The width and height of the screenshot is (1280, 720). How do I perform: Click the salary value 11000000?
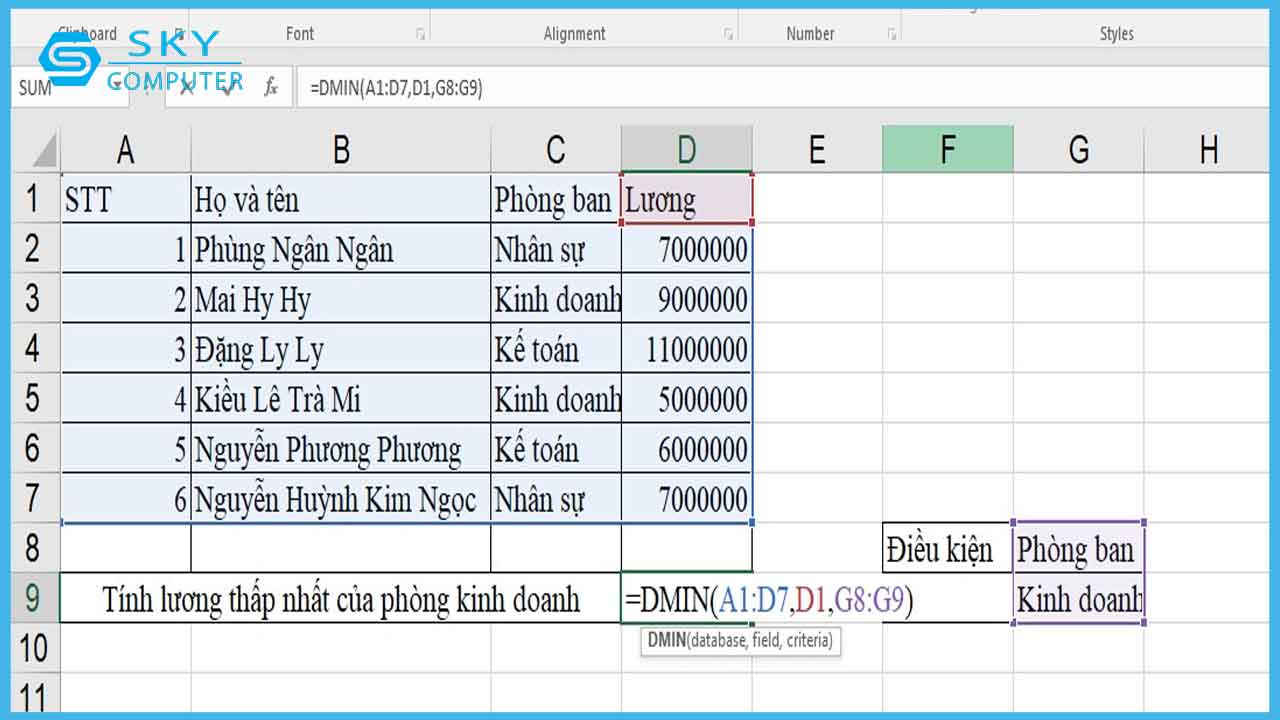(686, 349)
